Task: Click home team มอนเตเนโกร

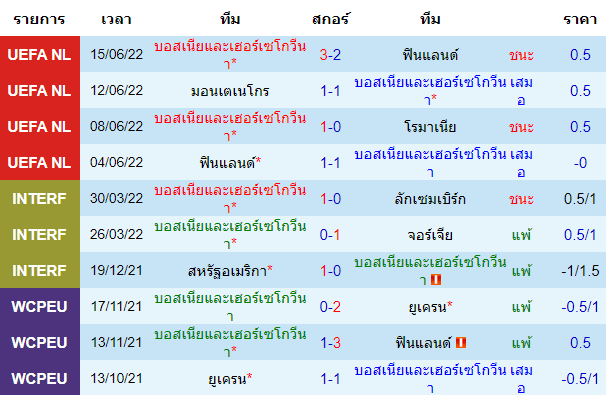Action: (230, 91)
